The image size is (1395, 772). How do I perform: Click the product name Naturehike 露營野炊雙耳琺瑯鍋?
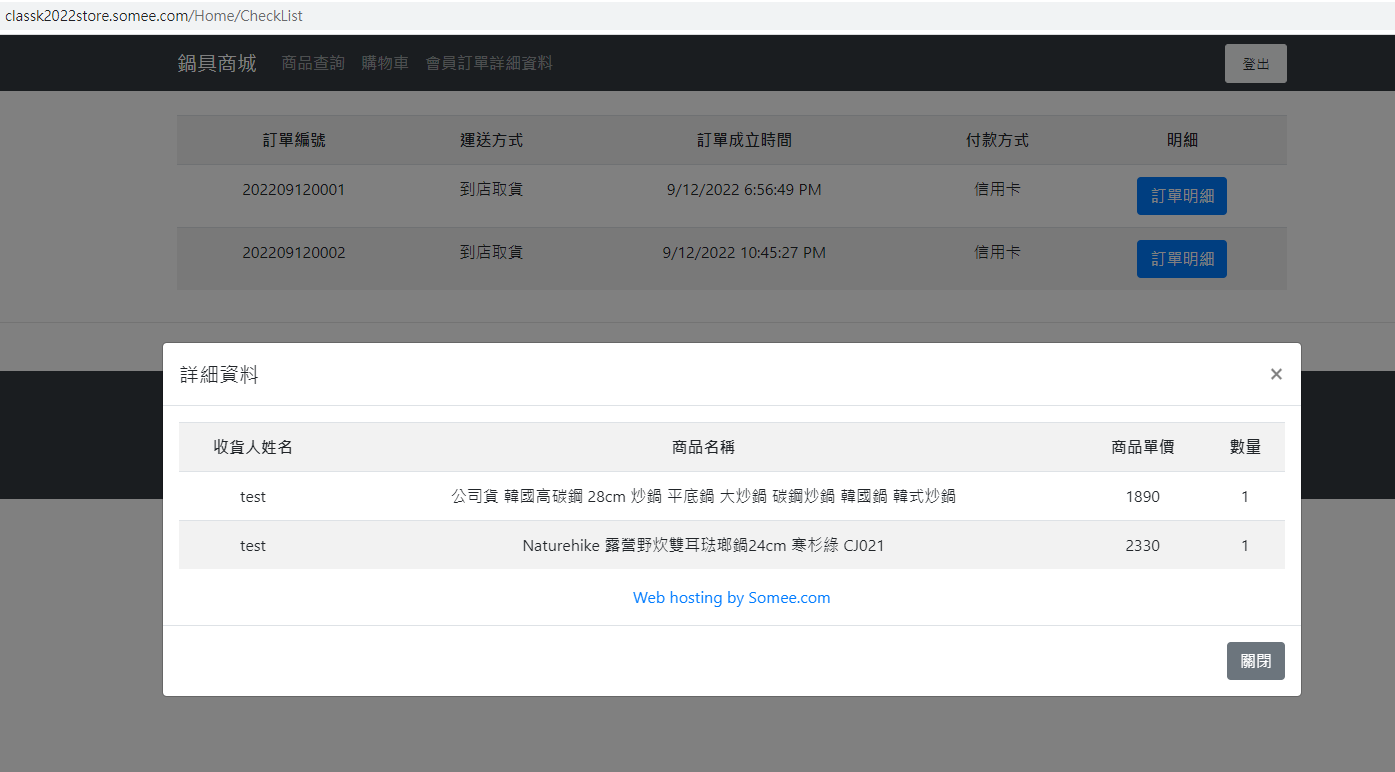pyautogui.click(x=704, y=546)
